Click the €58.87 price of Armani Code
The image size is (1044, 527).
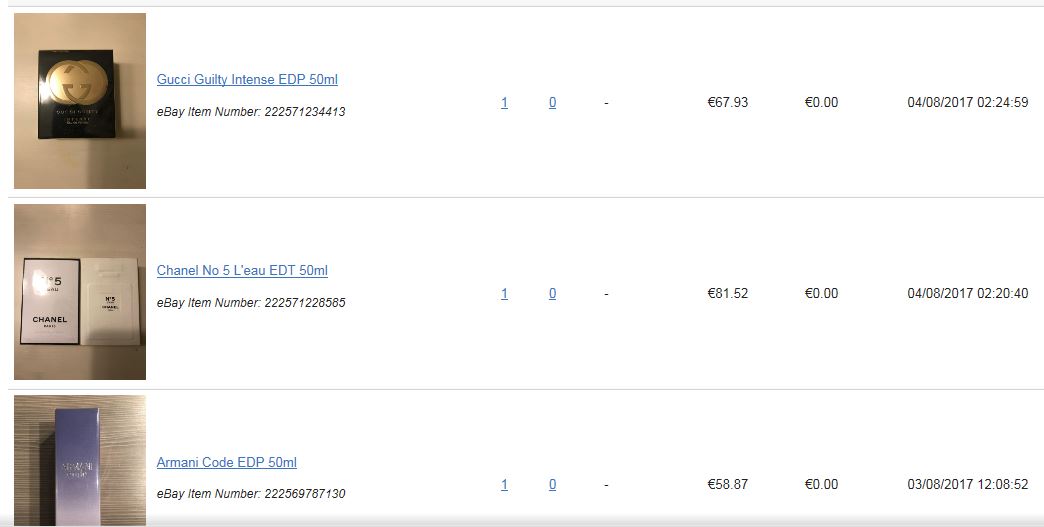(728, 484)
